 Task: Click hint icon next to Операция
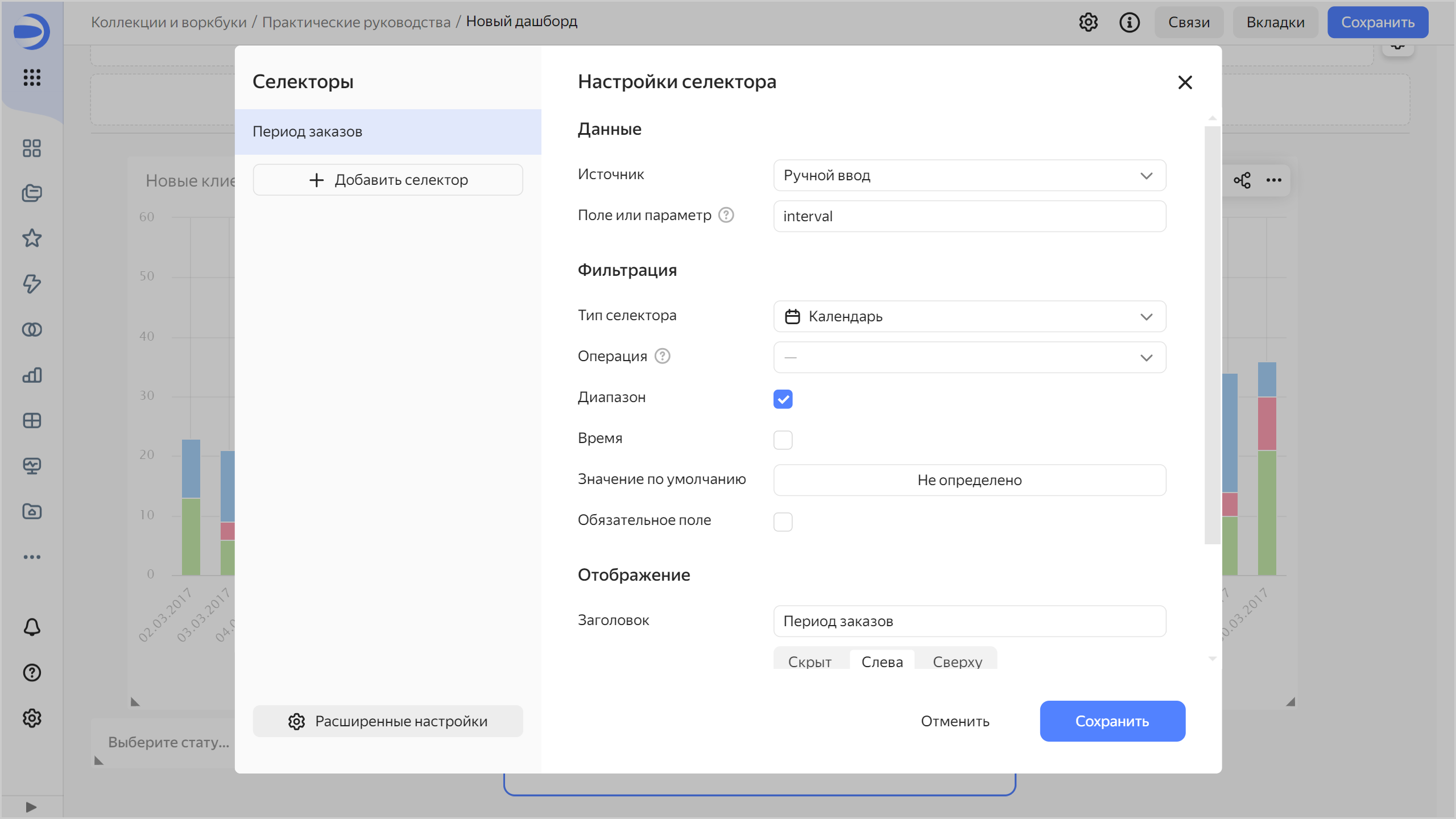(663, 356)
